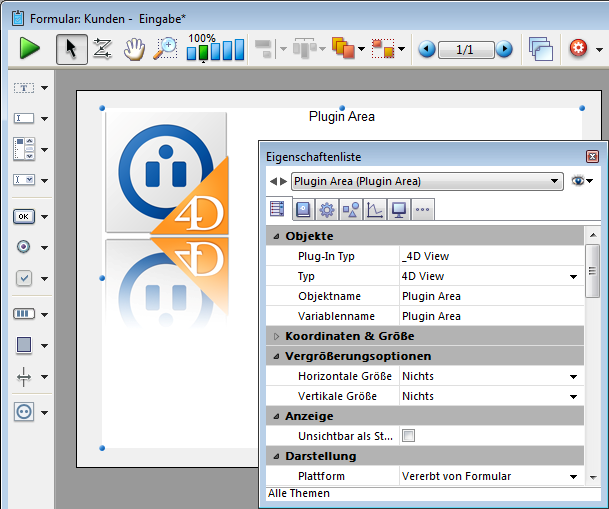
Task: Go to the next form page
Action: pos(504,49)
